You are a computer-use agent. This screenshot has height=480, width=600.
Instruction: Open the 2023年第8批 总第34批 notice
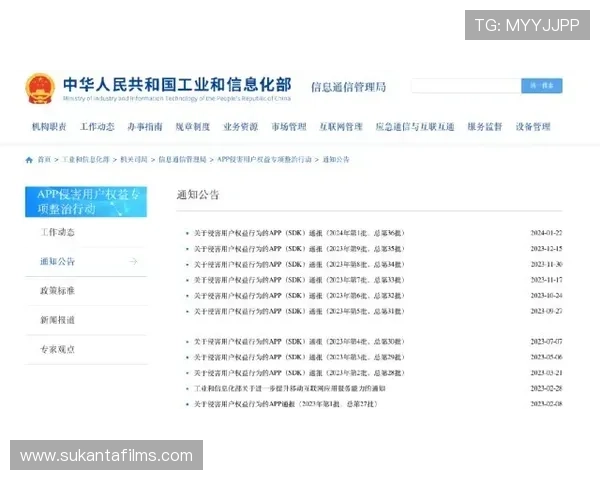(x=299, y=264)
